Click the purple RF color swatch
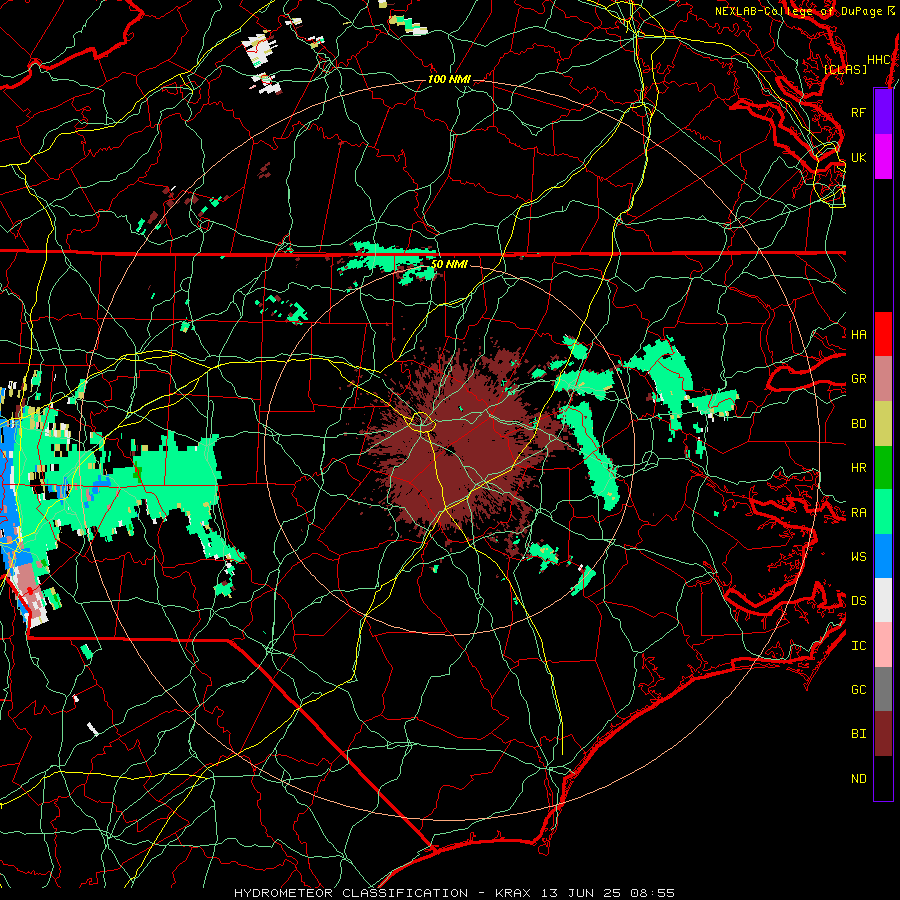Image resolution: width=900 pixels, height=900 pixels. click(883, 112)
